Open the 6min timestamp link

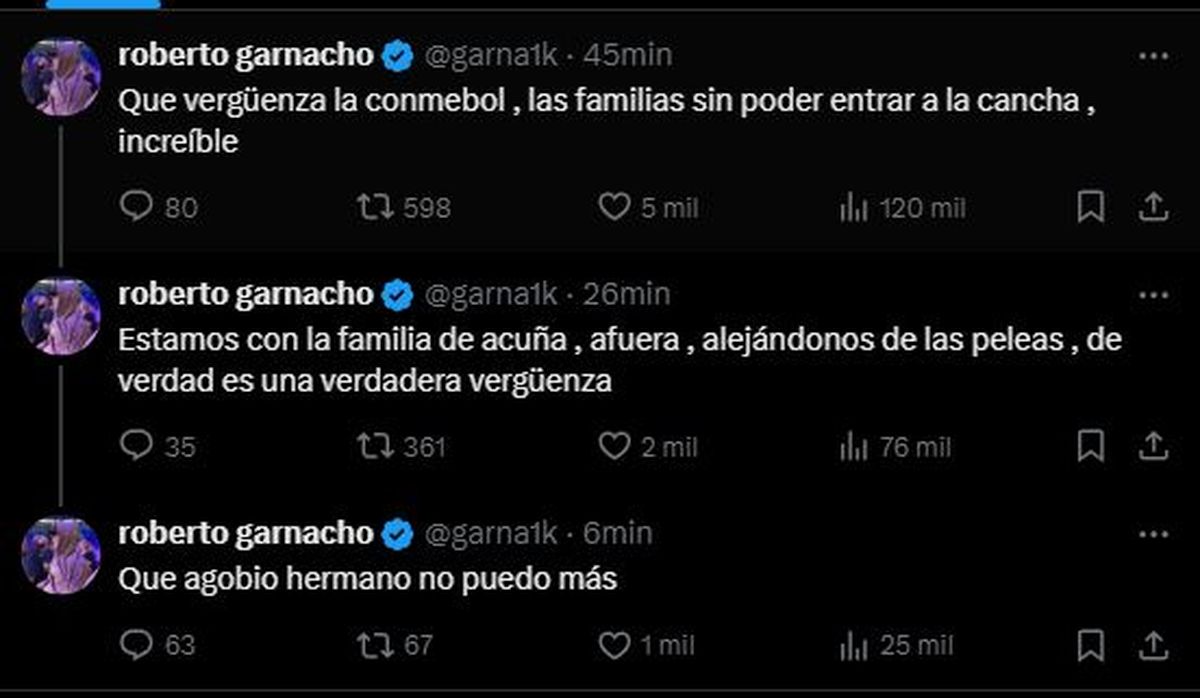click(617, 533)
